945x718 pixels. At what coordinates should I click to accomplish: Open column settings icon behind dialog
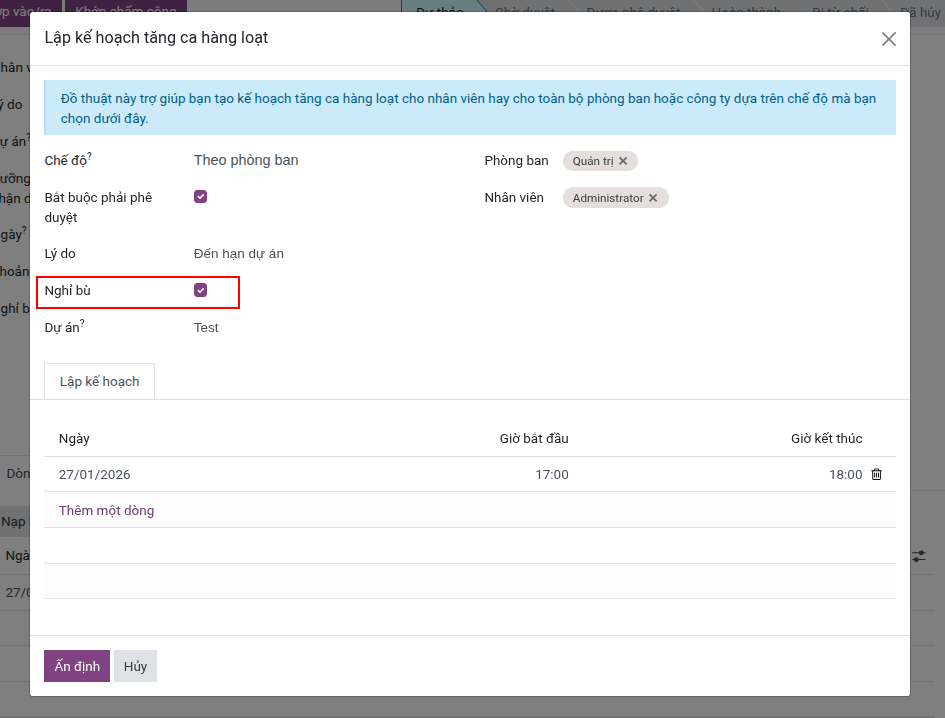pyautogui.click(x=918, y=556)
